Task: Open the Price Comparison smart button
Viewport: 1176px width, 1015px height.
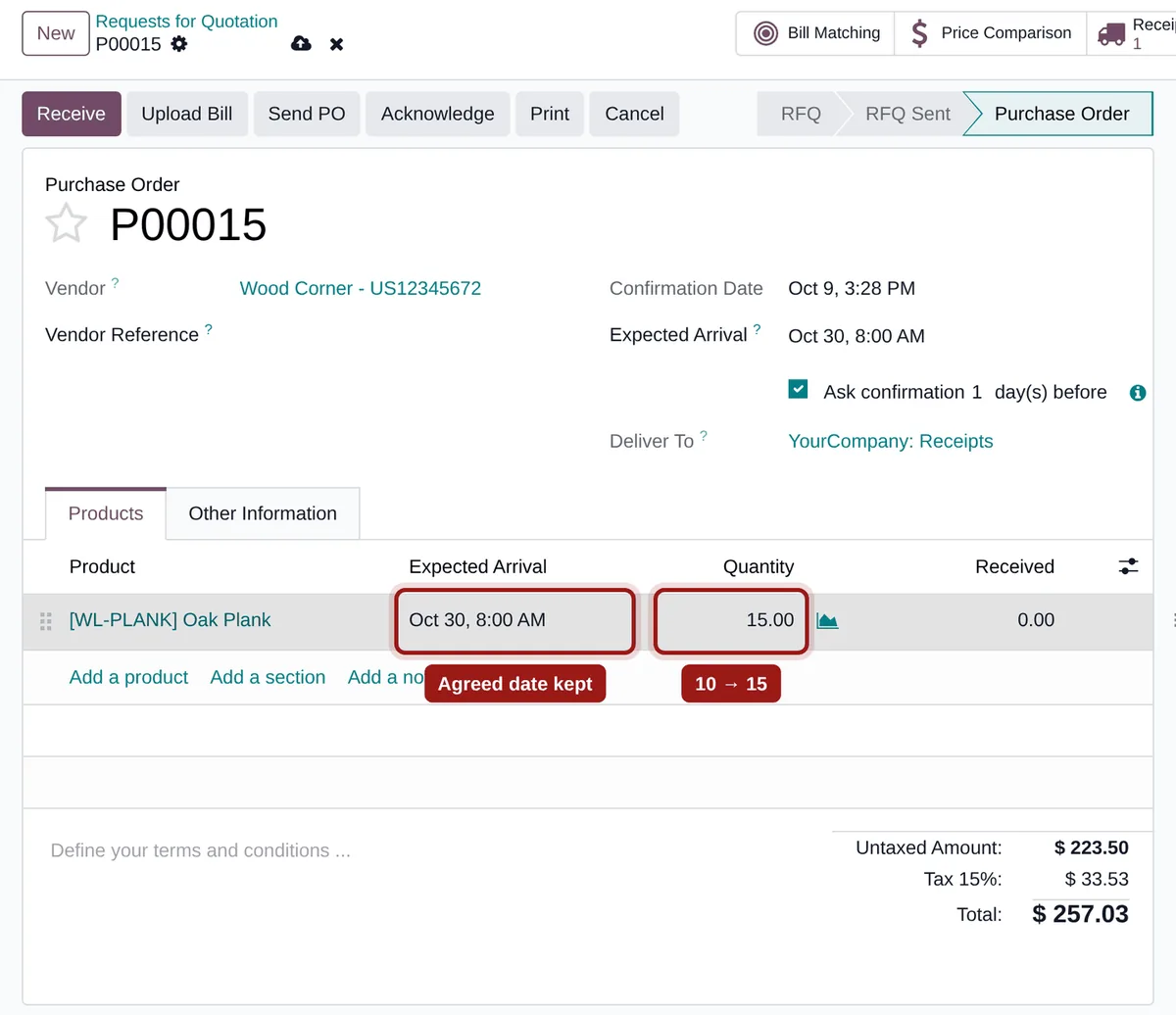Action: click(x=990, y=33)
